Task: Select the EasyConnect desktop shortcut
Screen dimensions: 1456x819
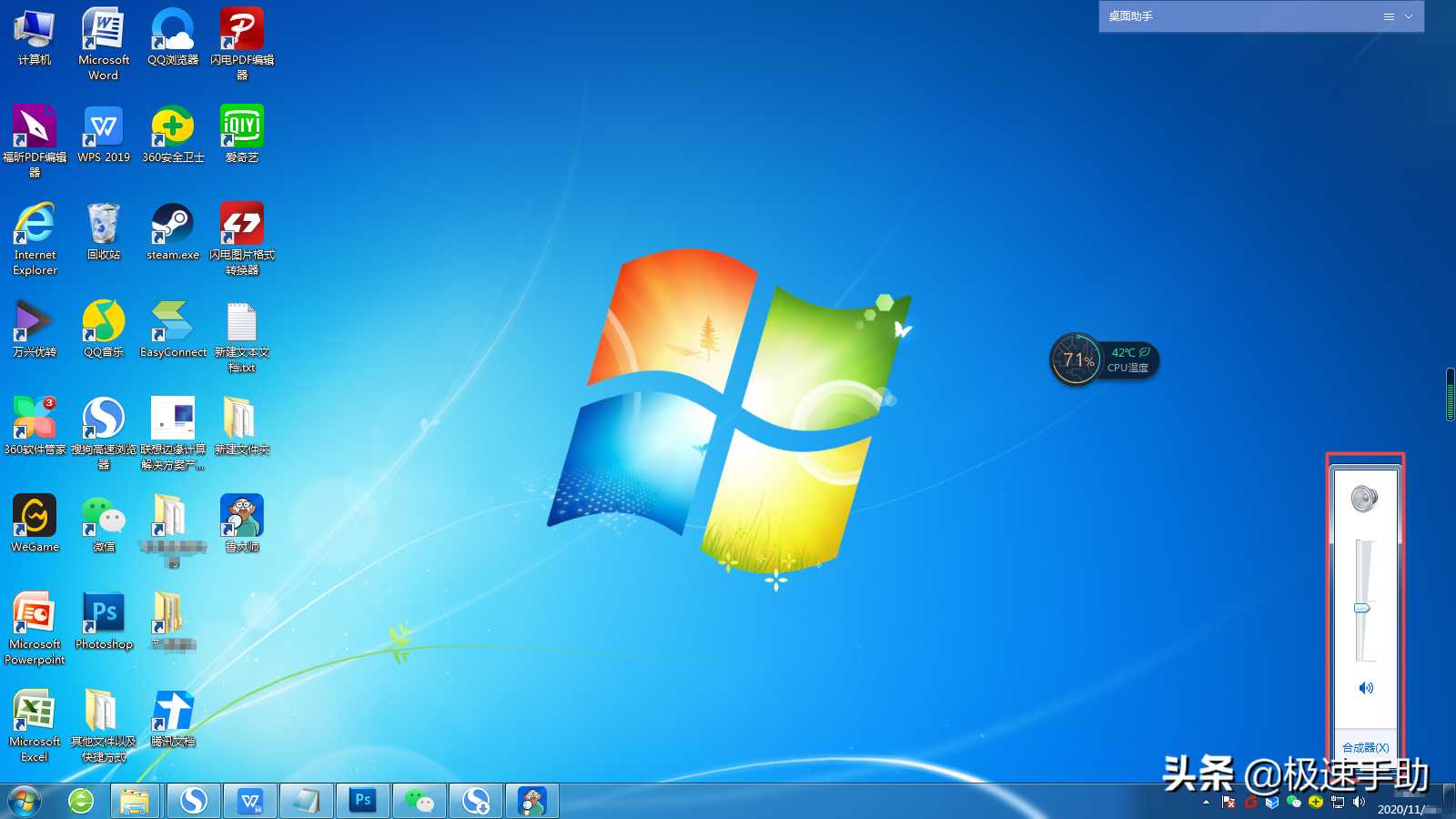Action: (x=173, y=329)
